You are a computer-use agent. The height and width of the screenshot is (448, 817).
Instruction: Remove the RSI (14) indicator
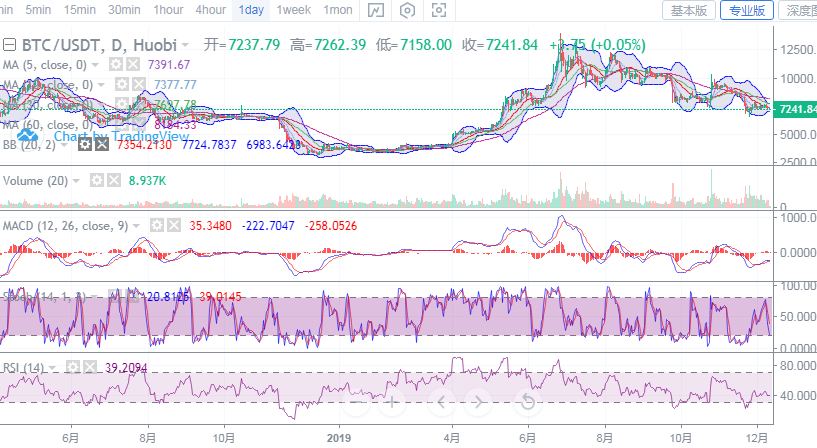90,368
